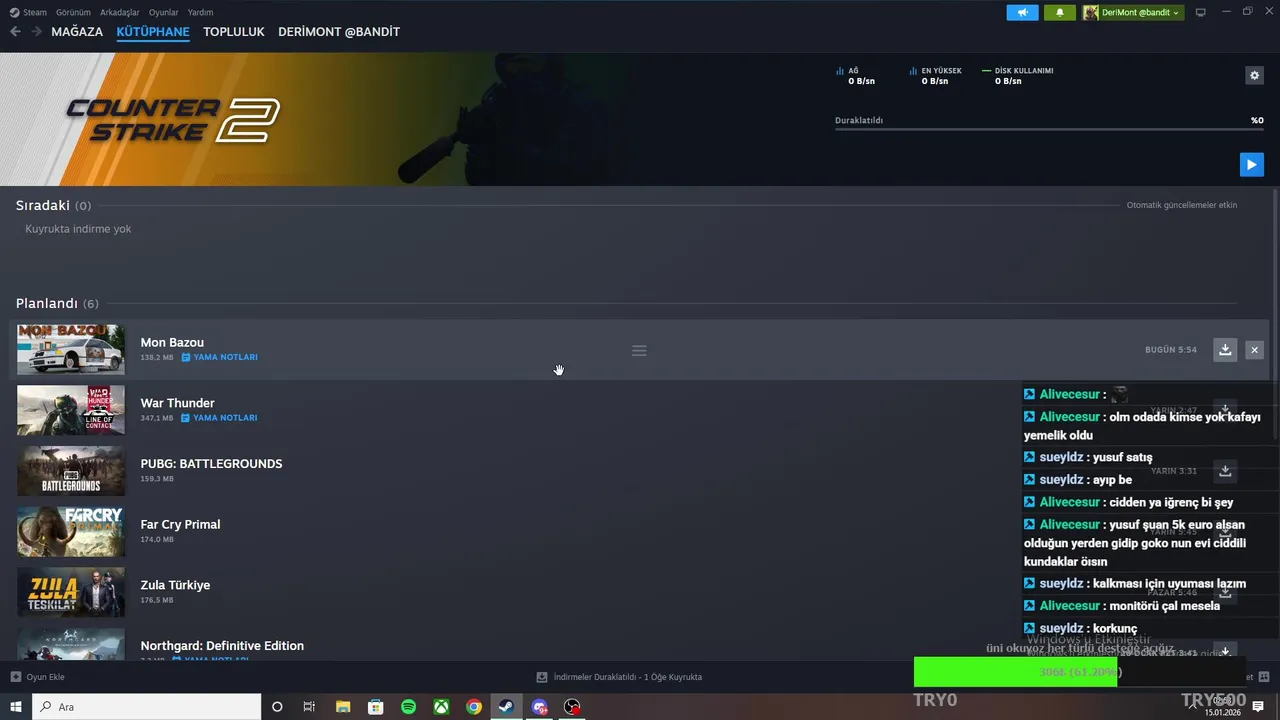Open File Explorer from taskbar
Screen dimensions: 1280x720
343,707
